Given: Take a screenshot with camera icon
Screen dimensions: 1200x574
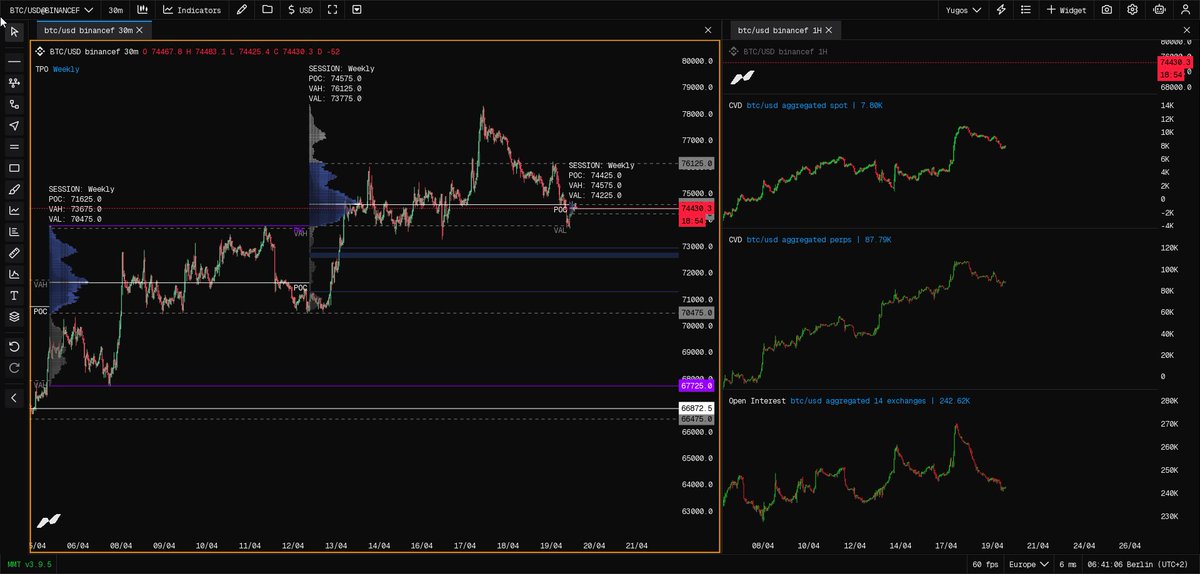Looking at the screenshot, I should point(1107,9).
